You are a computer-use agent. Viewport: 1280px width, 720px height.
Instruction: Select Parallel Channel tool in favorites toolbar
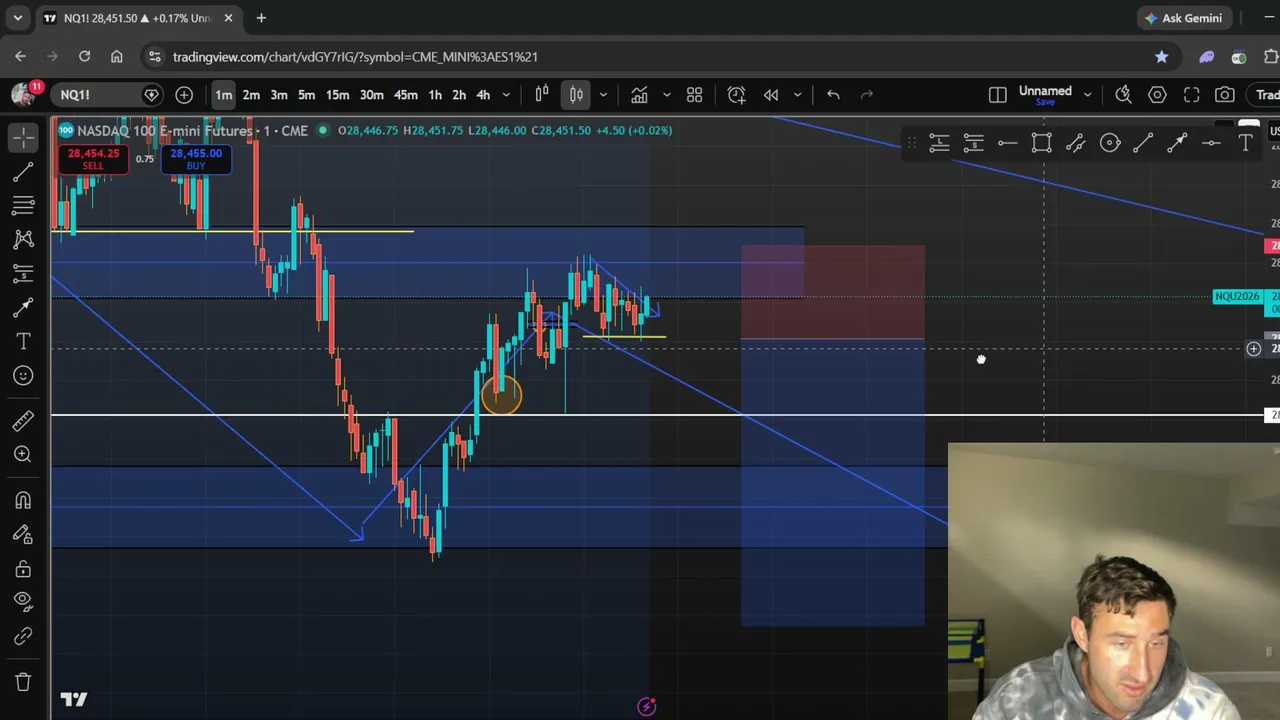click(x=1075, y=144)
